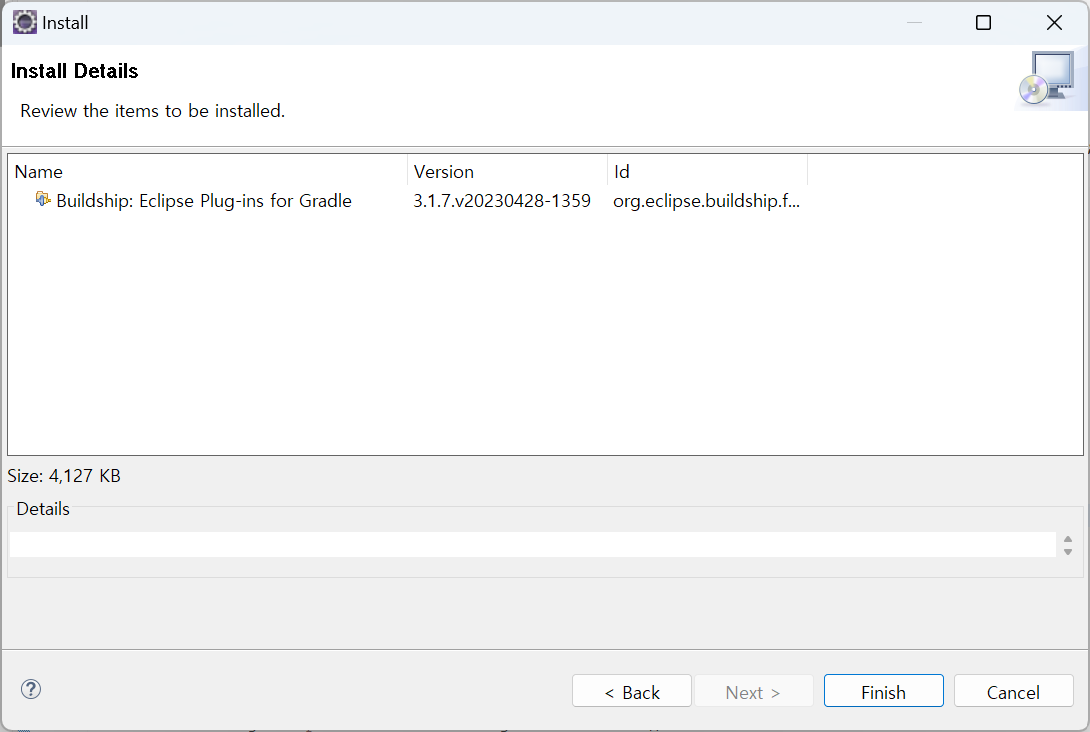Click inside the Details text box
Viewport: 1090px width, 732px height.
tap(530, 544)
